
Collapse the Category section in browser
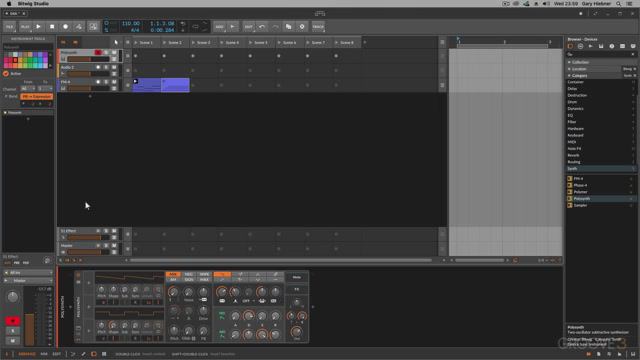(x=569, y=76)
